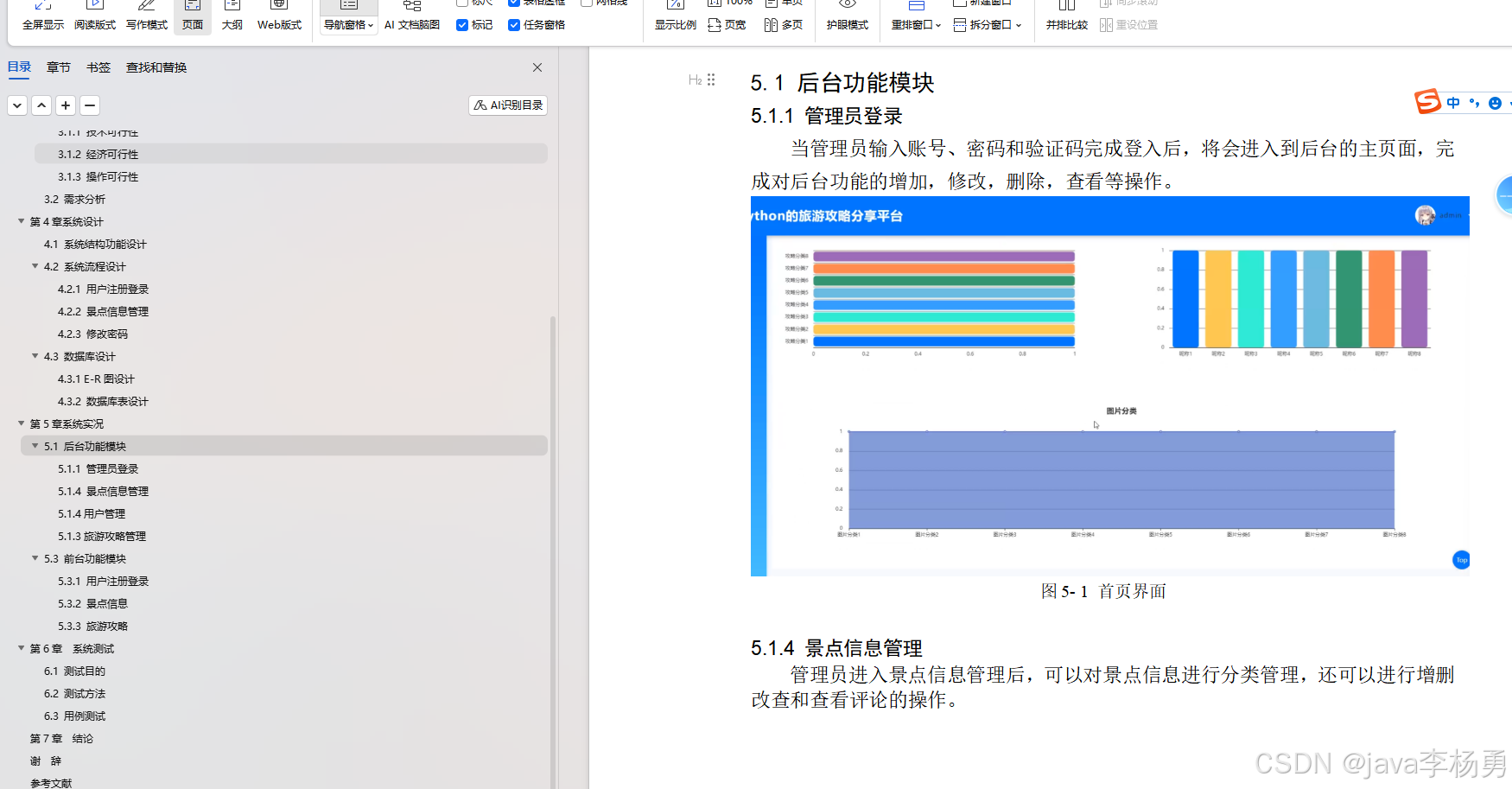The width and height of the screenshot is (1512, 789).
Task: Click the figure caption 图 5-1 首页界面
Action: point(1103,591)
